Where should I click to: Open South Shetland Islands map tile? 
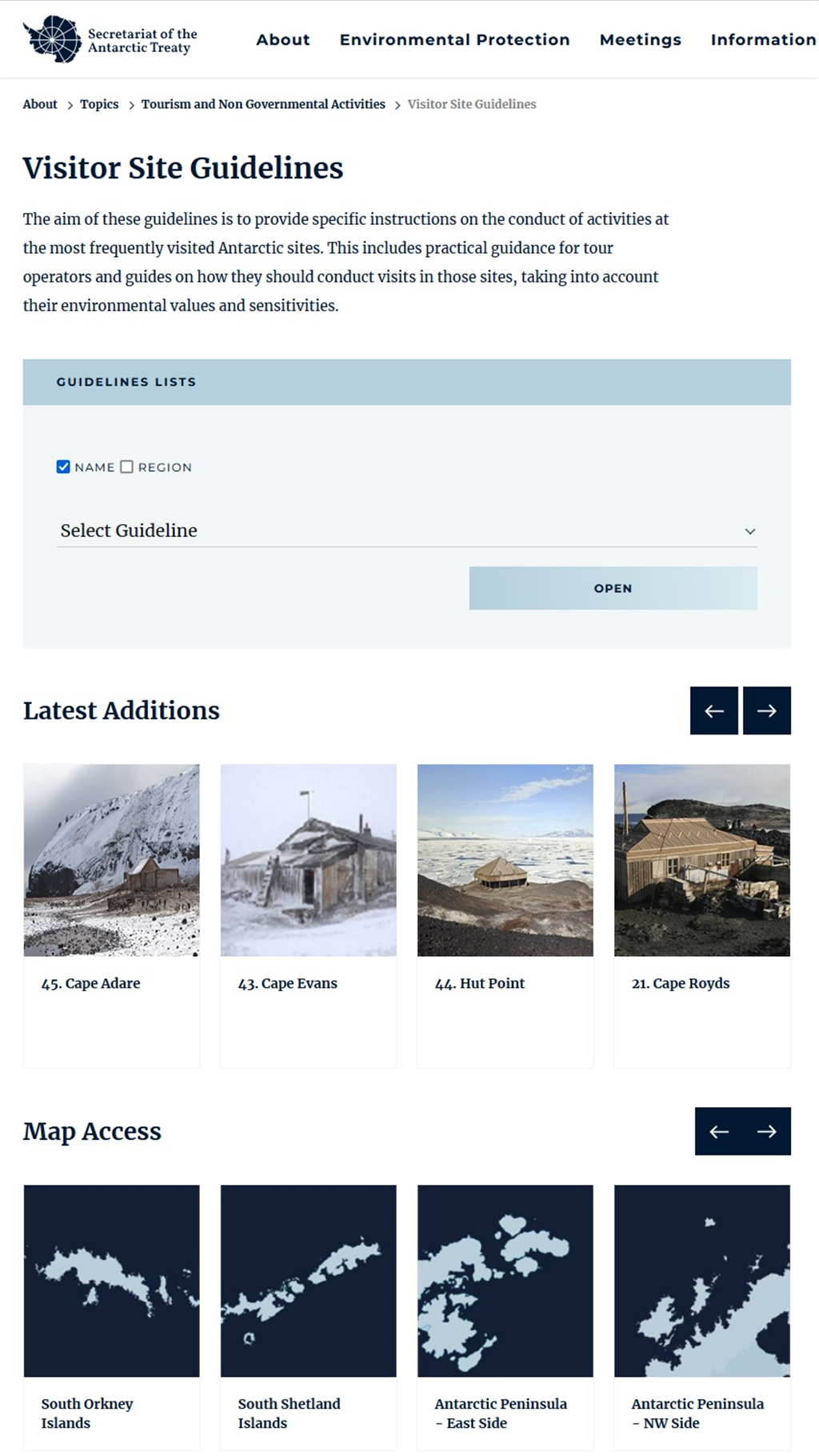pos(308,1280)
